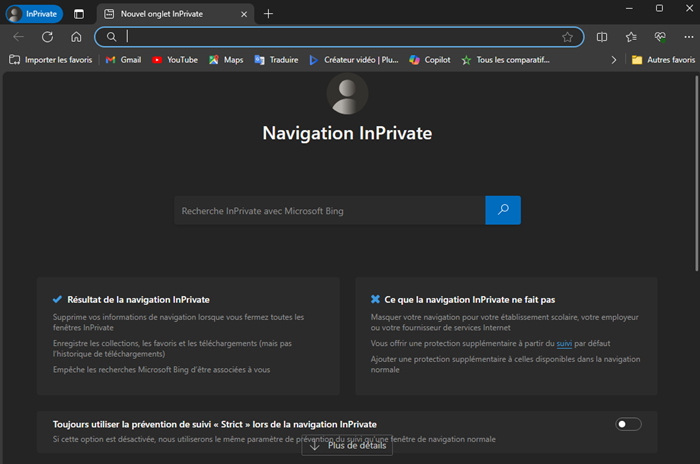The image size is (700, 464).
Task: Open Settings and more ellipsis menu
Action: click(689, 37)
